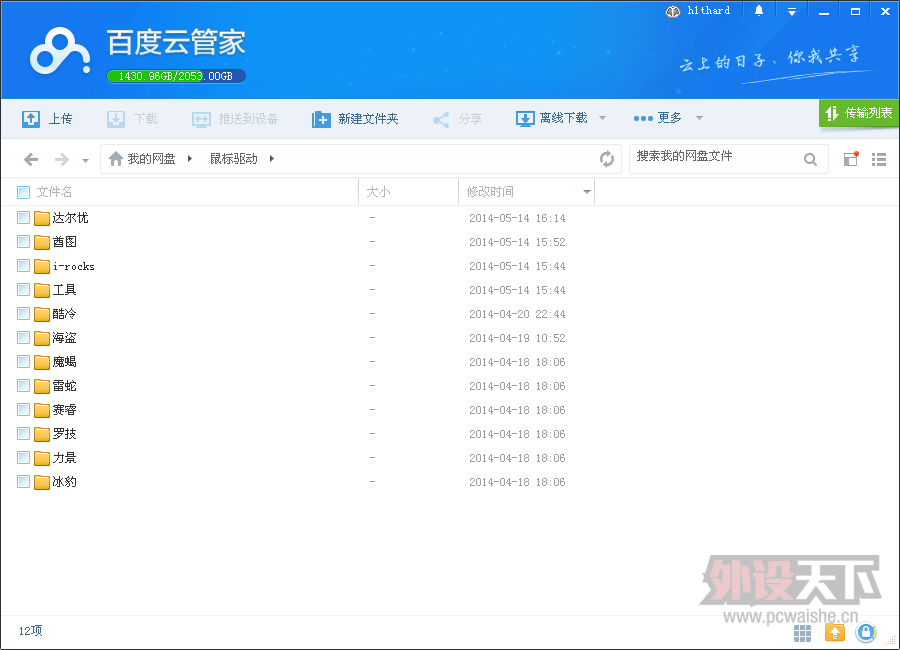Screen dimensions: 900x650
Task: Click the 分享 share button
Action: 457,119
